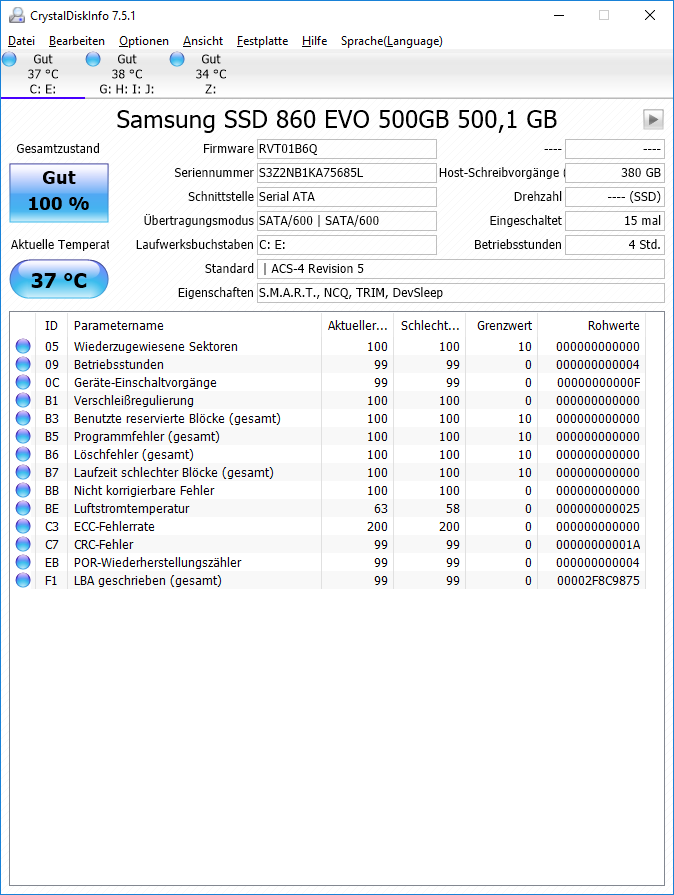Click the Aktuelle Temperat label
Viewport: 674px width, 895px height.
pos(59,245)
